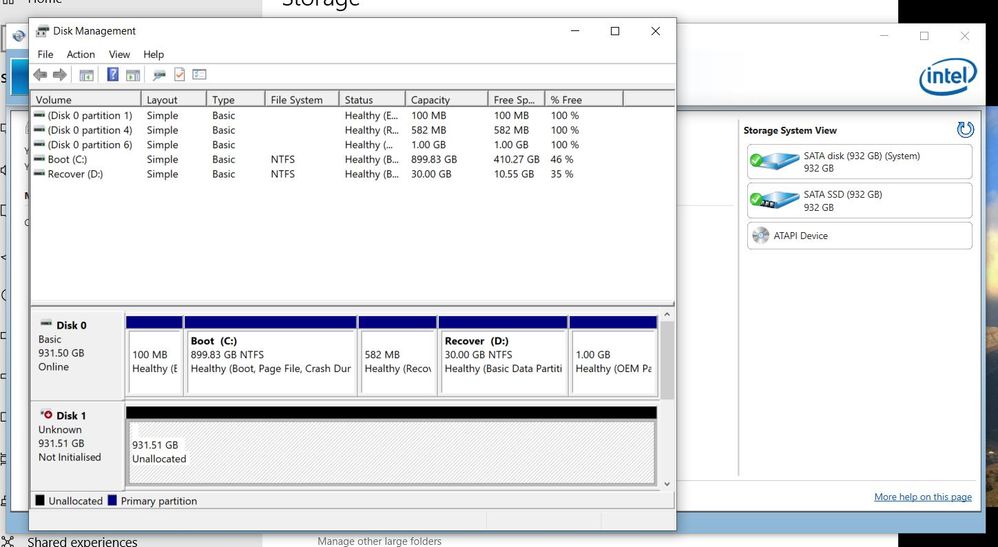Open the File menu
Viewport: 998px width, 547px height.
(45, 54)
